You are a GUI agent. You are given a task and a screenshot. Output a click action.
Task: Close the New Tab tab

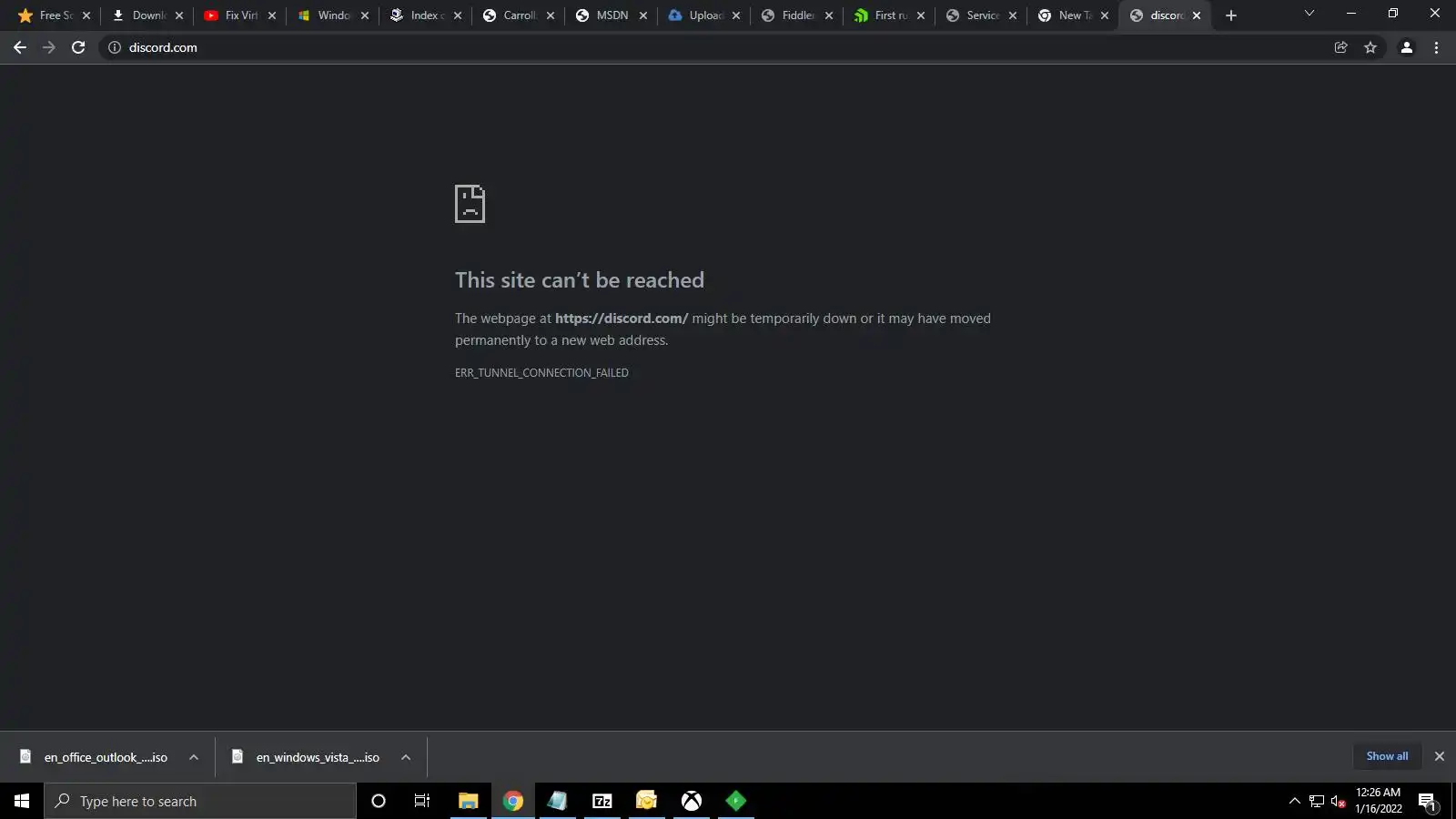pos(1105,15)
